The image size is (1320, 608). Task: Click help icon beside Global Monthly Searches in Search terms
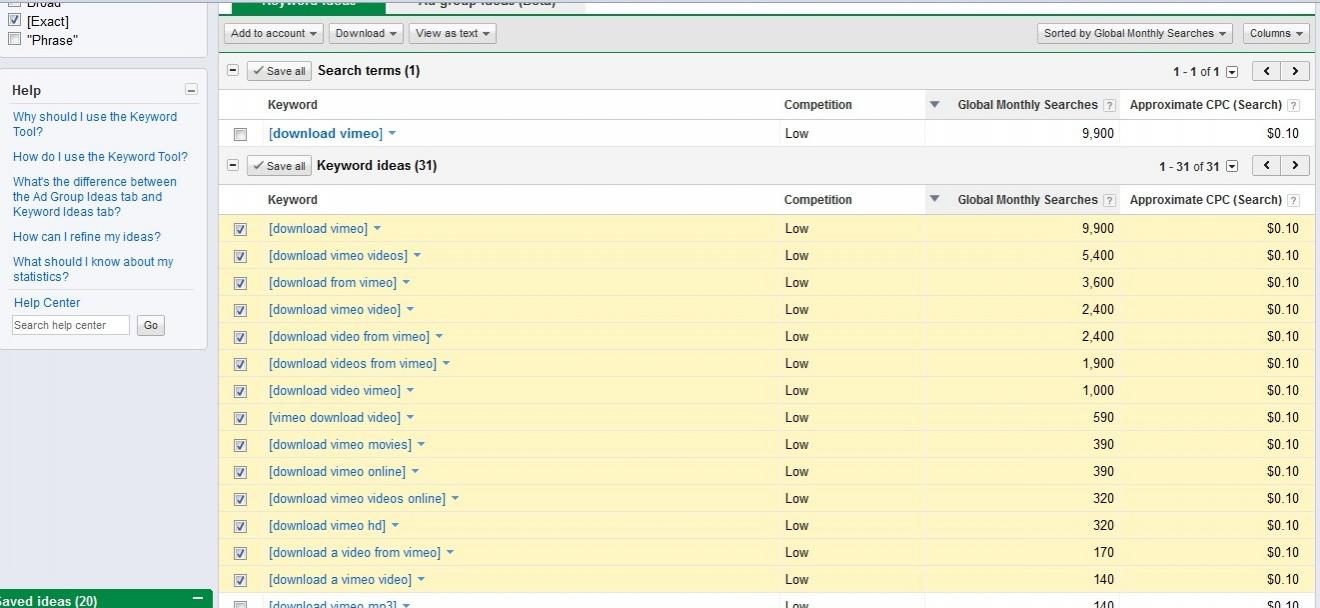coord(1109,105)
